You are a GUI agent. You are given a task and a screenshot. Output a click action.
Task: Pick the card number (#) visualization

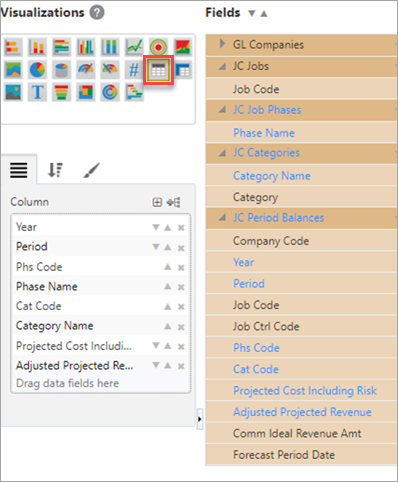134,70
